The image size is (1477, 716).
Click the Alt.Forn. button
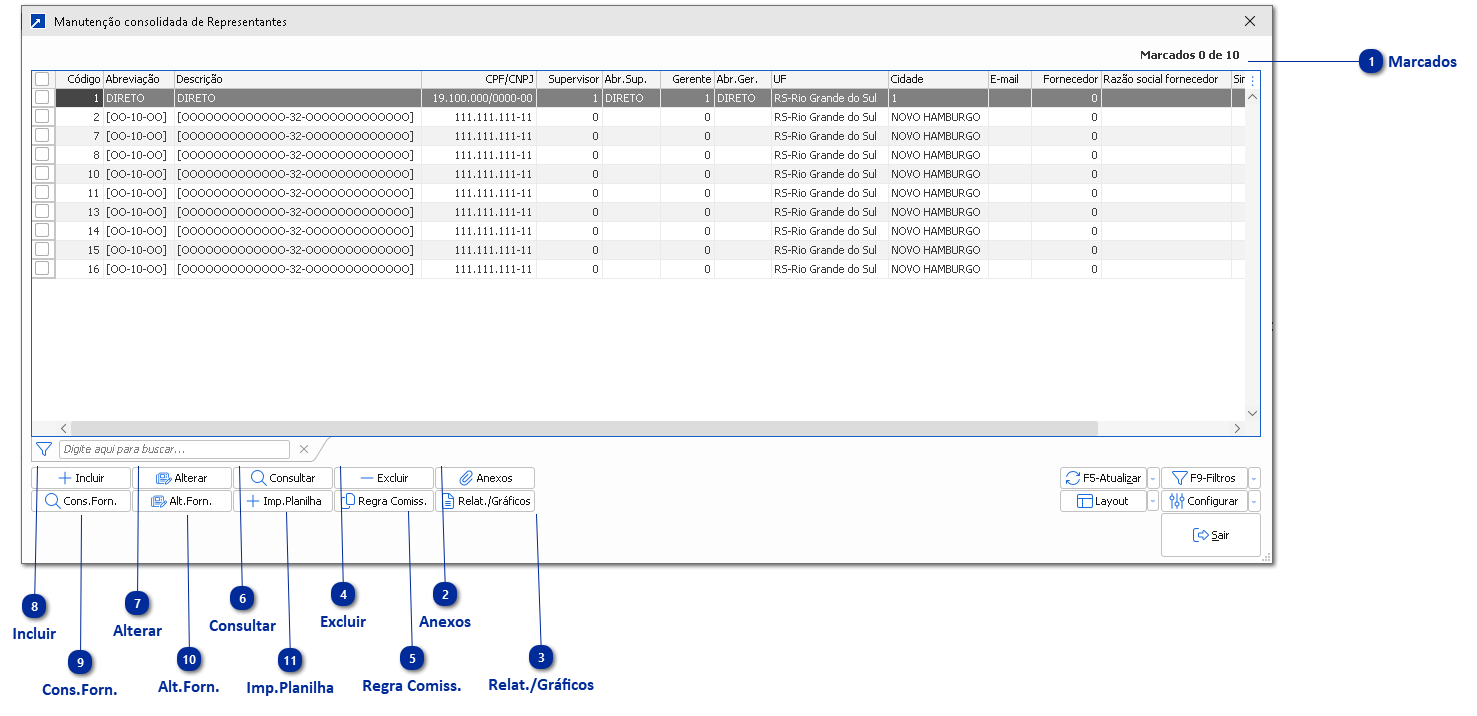pyautogui.click(x=183, y=501)
